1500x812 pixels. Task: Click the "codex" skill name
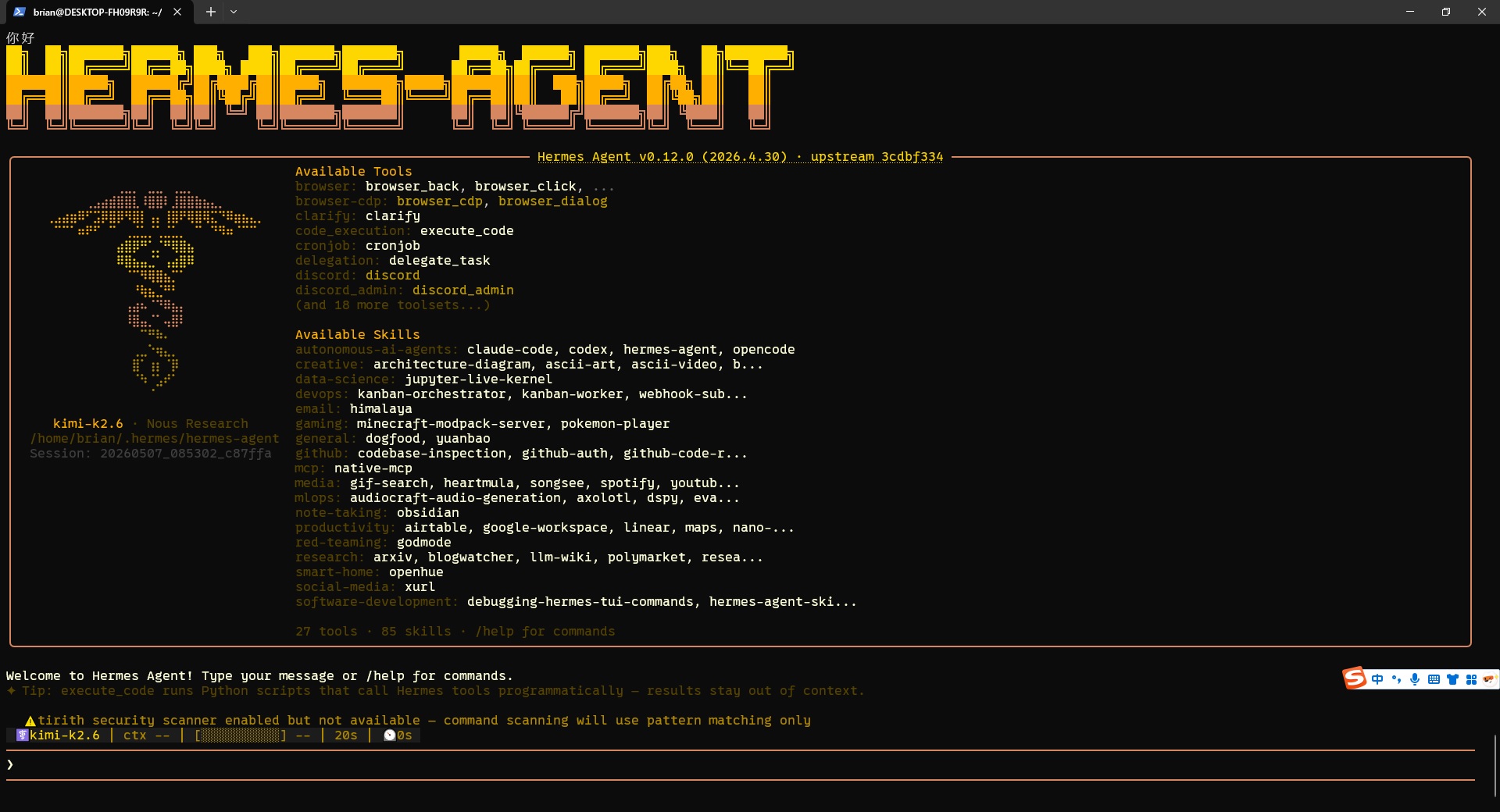click(587, 349)
